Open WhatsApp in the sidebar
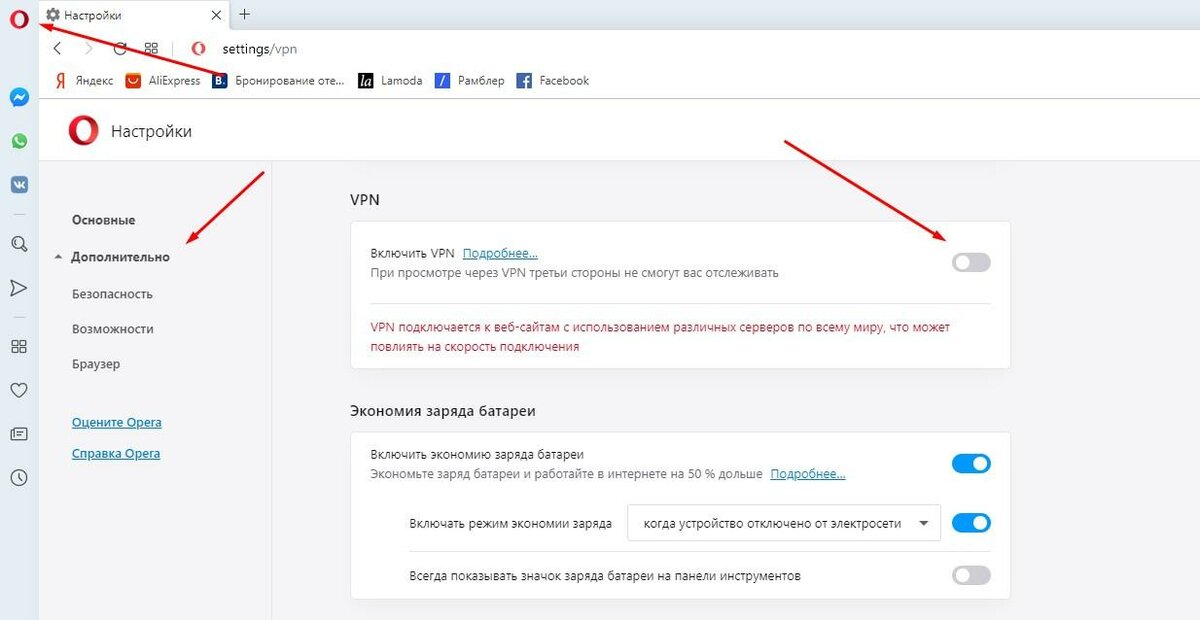Viewport: 1200px width, 620px height. click(19, 141)
